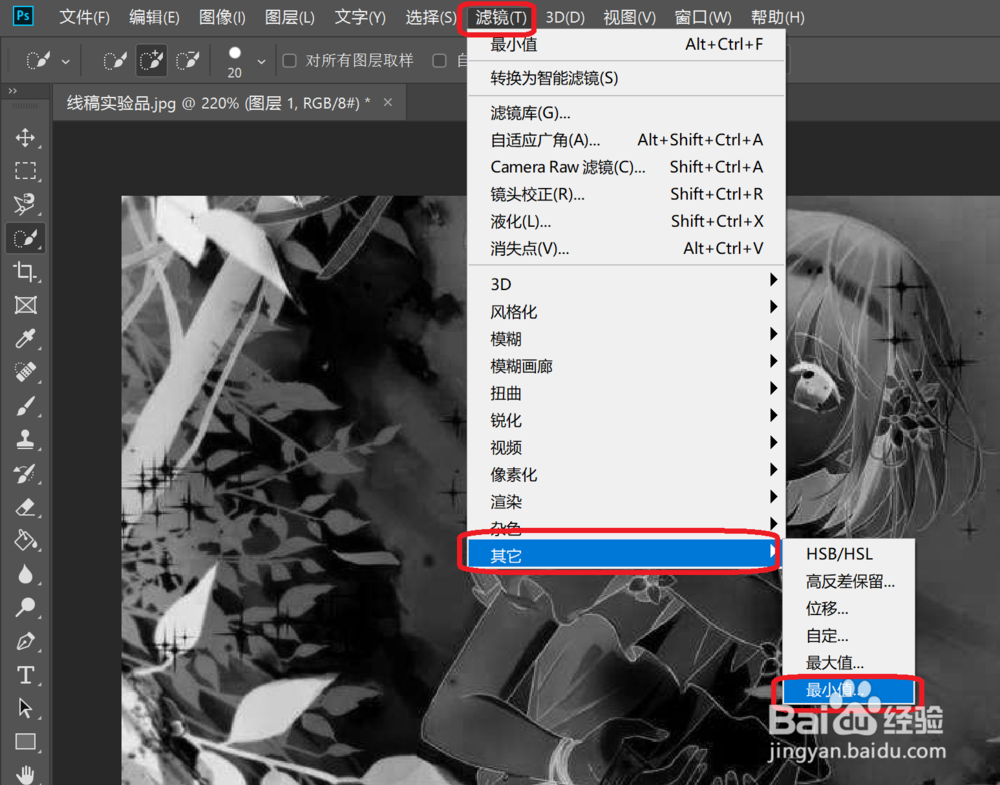Expand the 3D filter submenu
This screenshot has height=785, width=1000.
point(626,284)
